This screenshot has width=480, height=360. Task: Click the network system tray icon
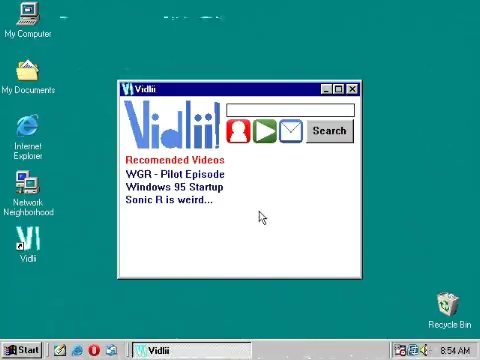pos(413,350)
